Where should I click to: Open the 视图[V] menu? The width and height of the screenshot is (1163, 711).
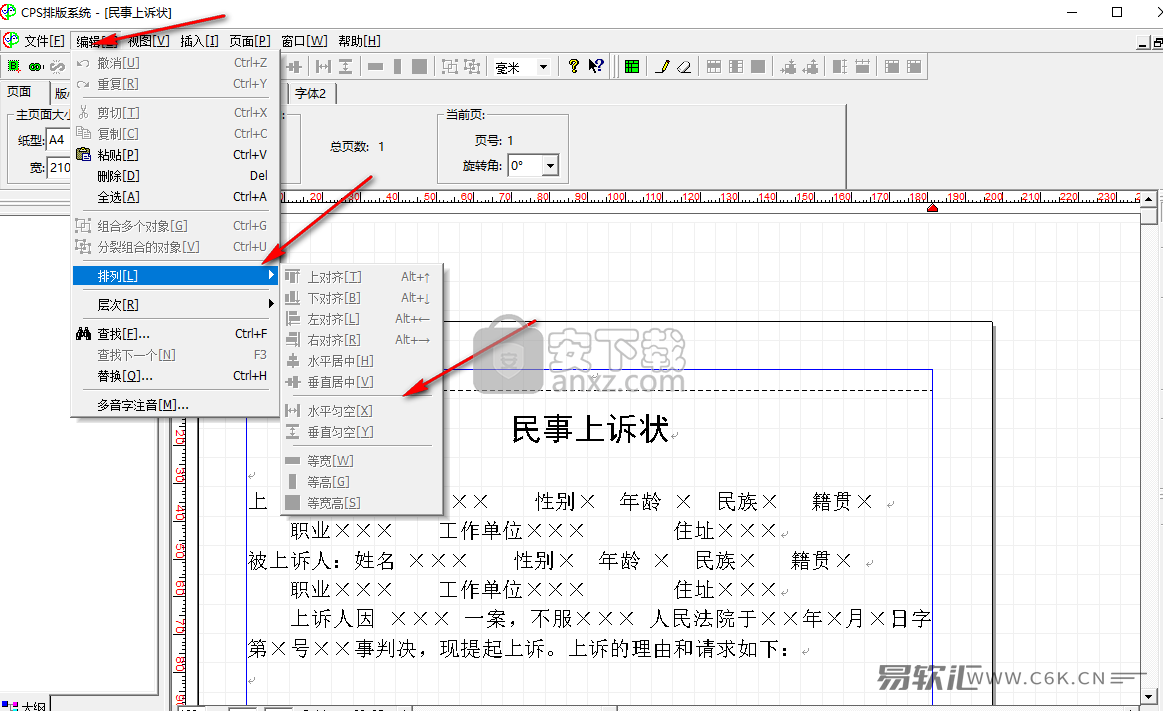coord(148,41)
